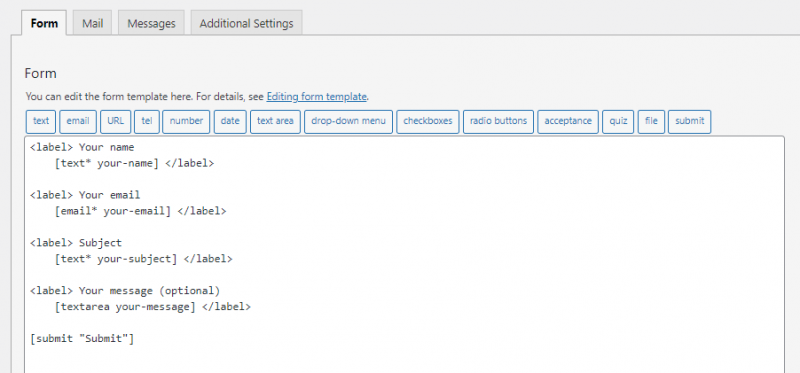Click the submit tag generator button
The image size is (800, 373).
click(x=689, y=121)
